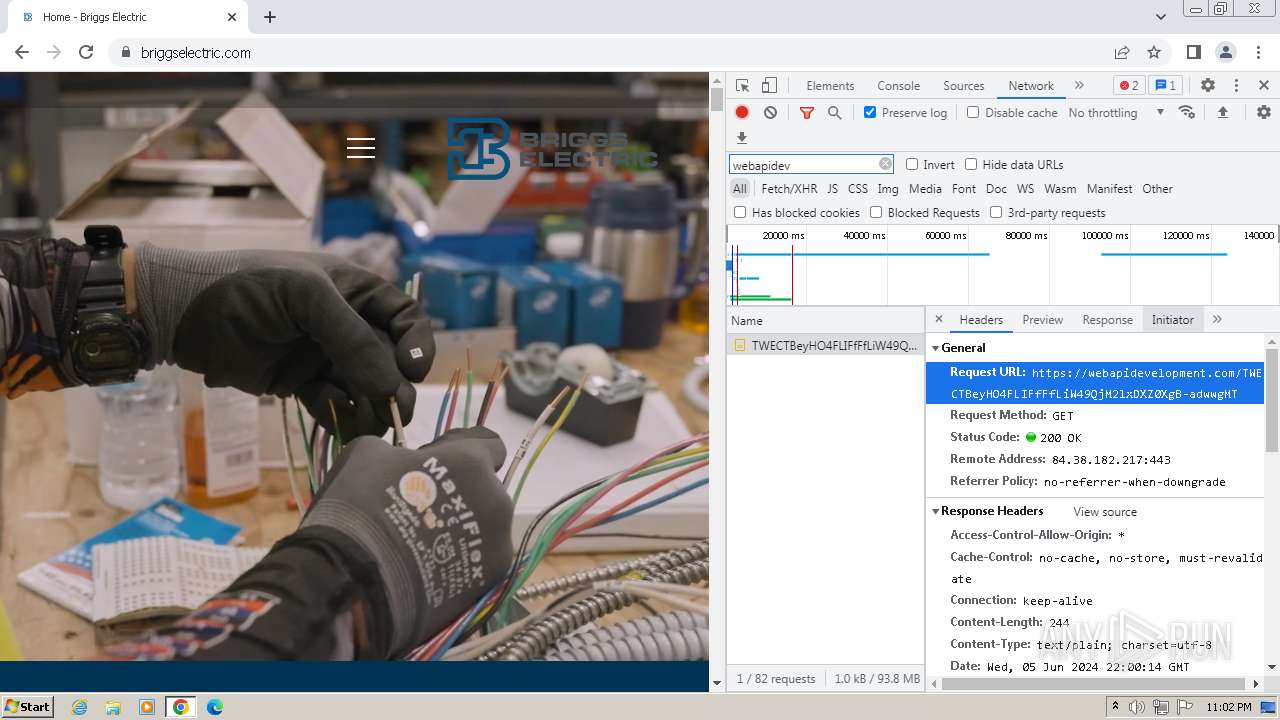Open the Windows Start menu
The height and width of the screenshot is (720, 1280).
27,706
